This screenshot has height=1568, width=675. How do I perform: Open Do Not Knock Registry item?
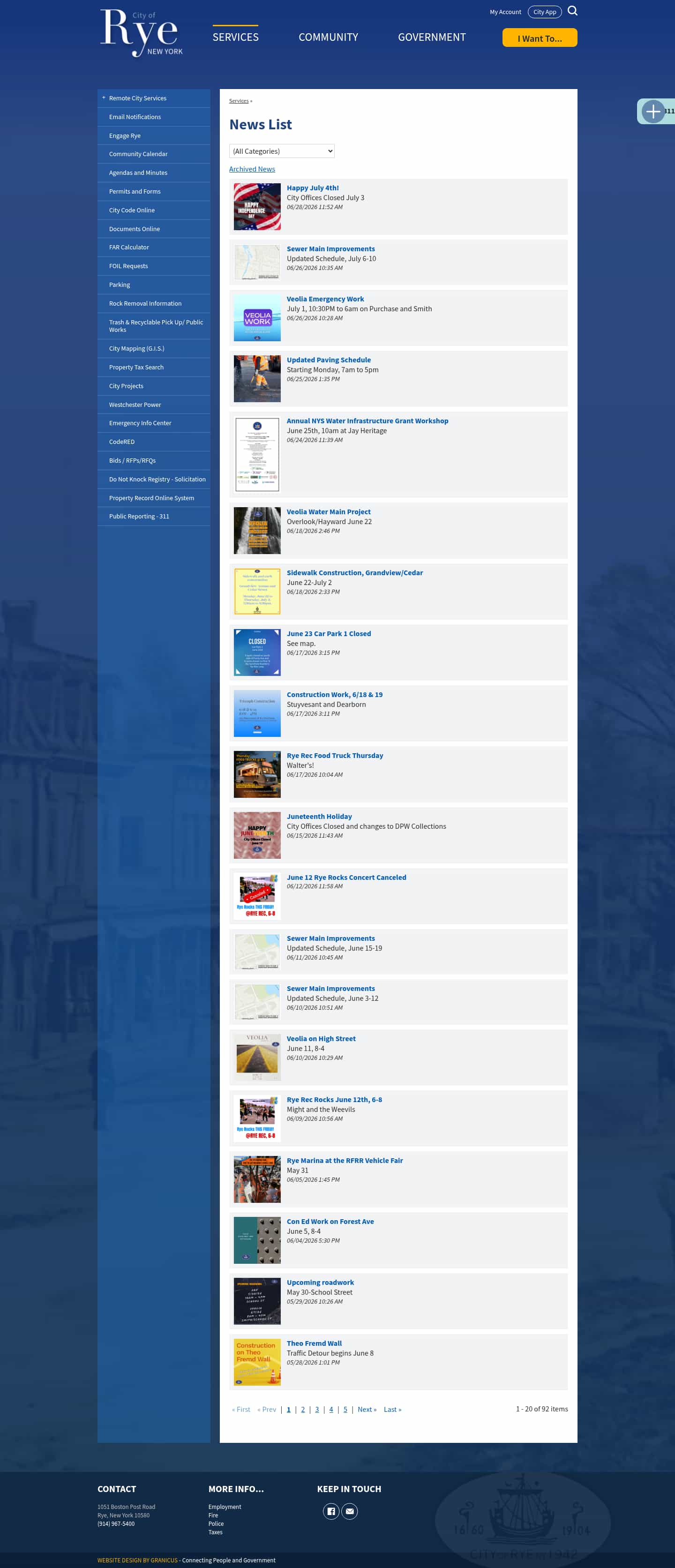tap(153, 480)
